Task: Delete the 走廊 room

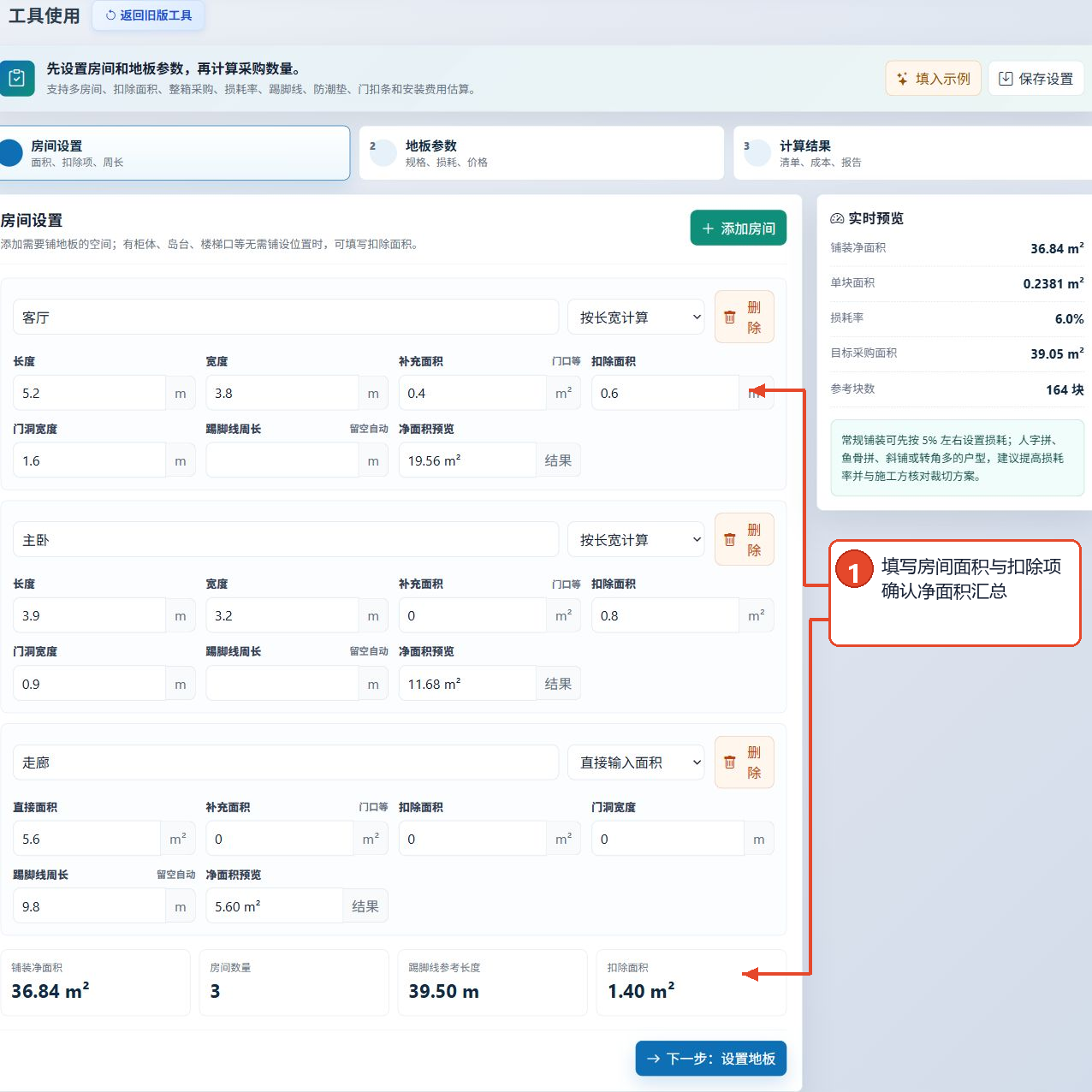Action: (x=745, y=763)
